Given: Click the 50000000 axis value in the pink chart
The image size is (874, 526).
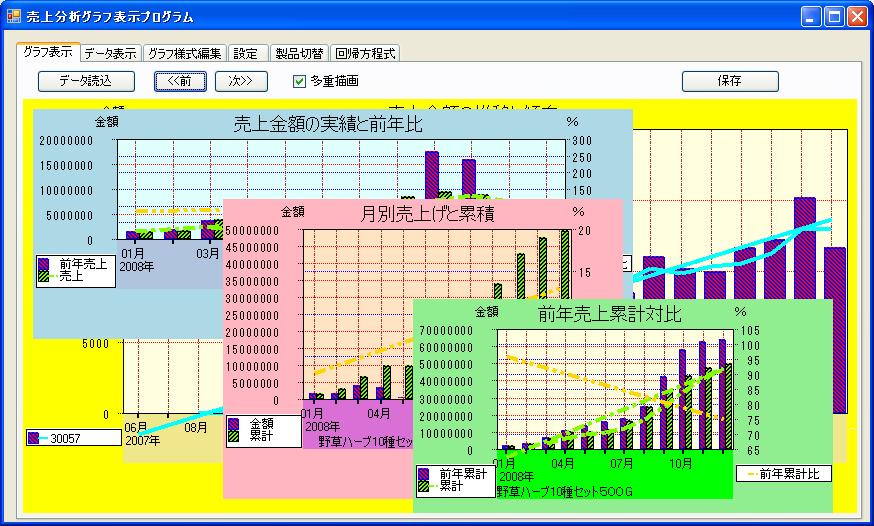Looking at the screenshot, I should [252, 230].
